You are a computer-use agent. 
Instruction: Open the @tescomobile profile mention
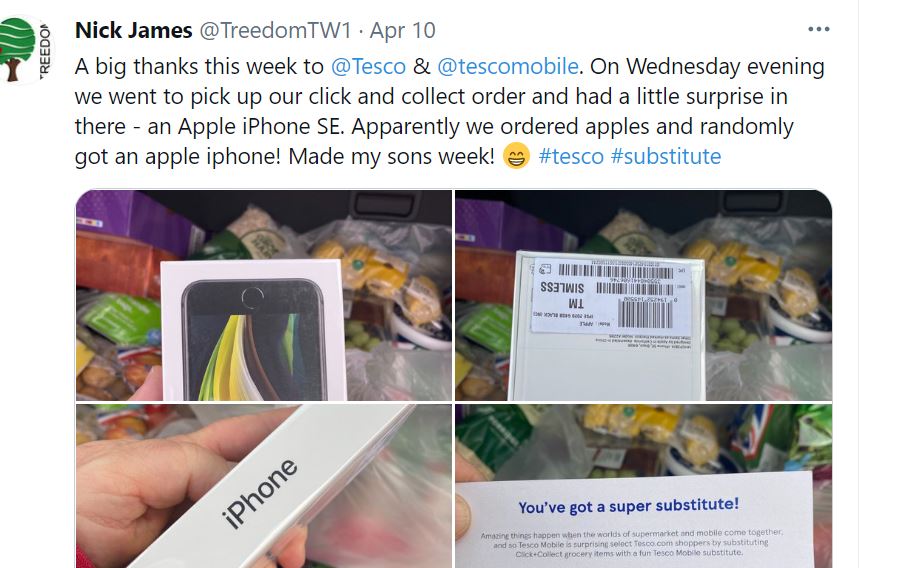tap(507, 66)
